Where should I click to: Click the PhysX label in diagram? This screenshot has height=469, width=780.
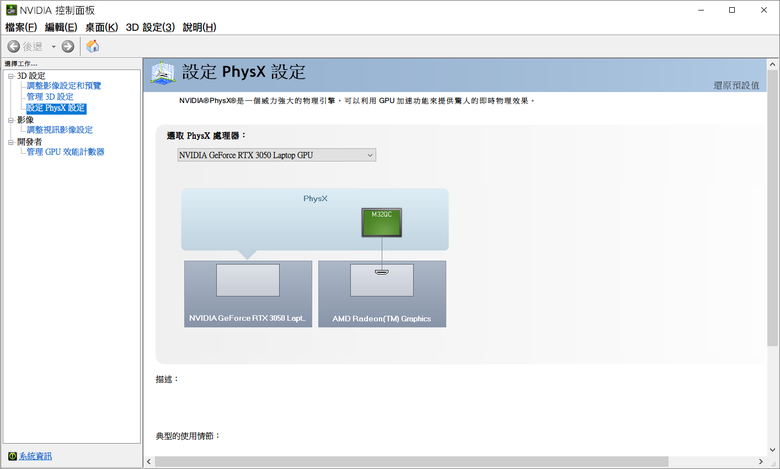point(315,198)
